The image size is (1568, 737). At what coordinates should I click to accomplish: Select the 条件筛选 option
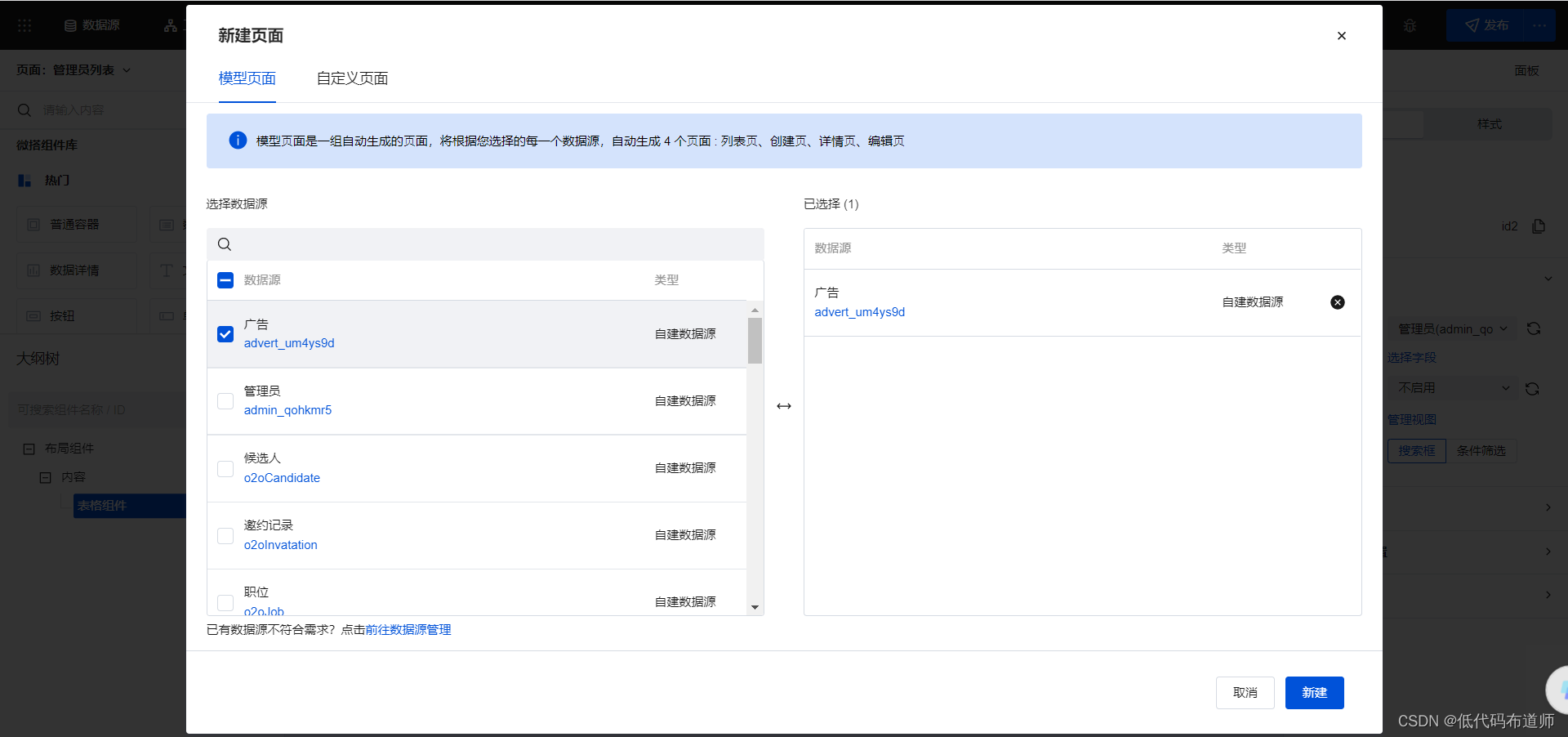(1481, 451)
